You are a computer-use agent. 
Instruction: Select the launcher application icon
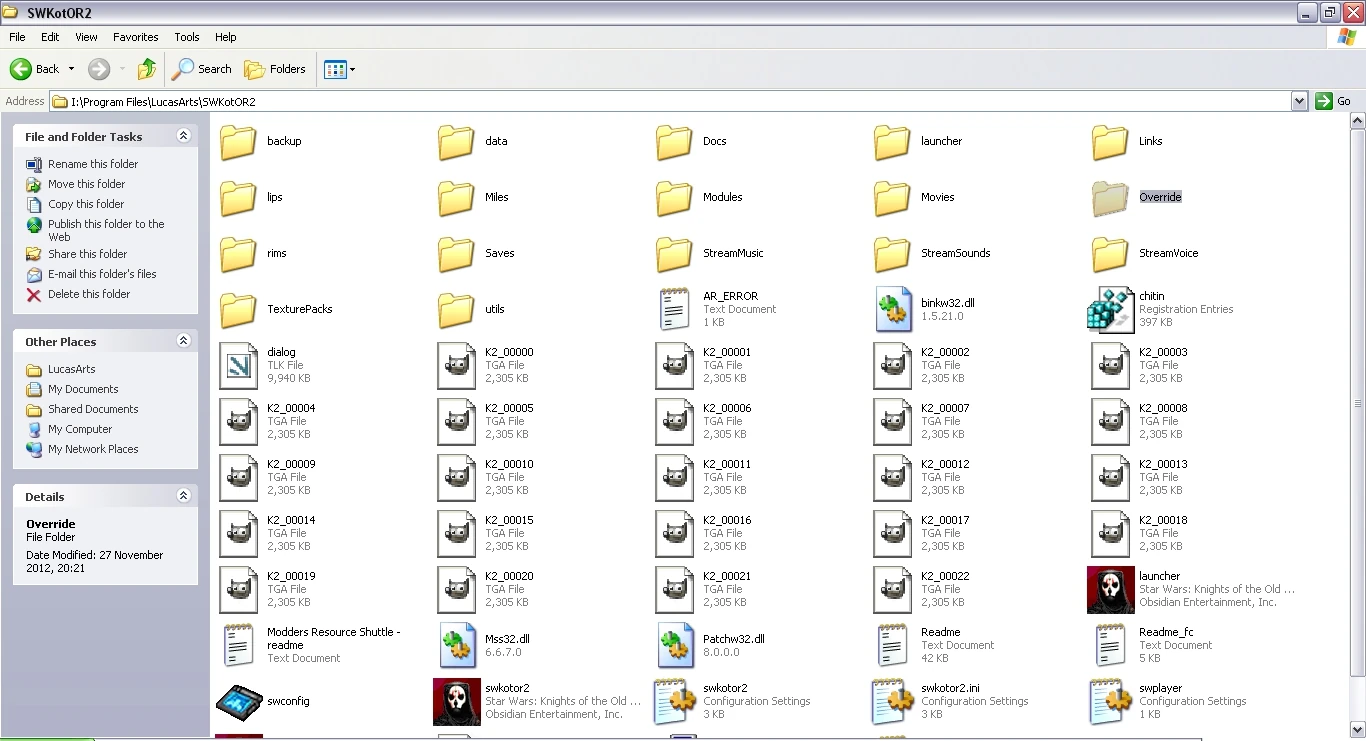1110,590
